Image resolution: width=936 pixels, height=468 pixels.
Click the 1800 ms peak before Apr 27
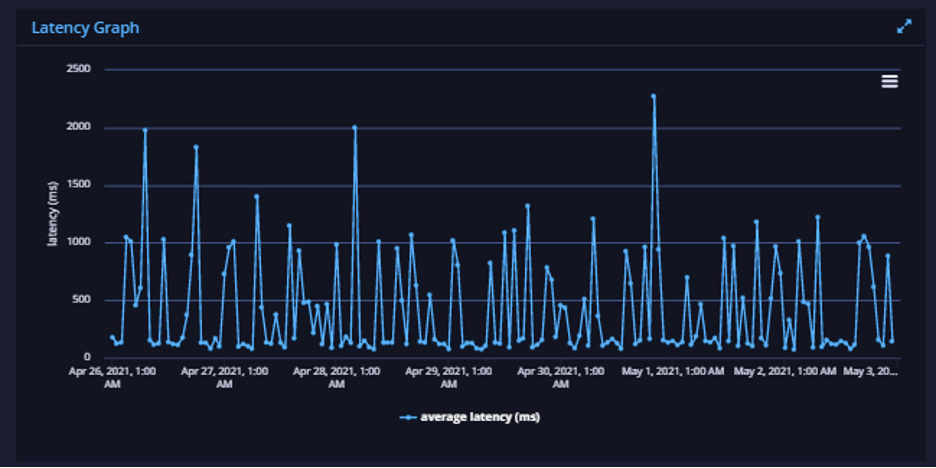(x=196, y=147)
